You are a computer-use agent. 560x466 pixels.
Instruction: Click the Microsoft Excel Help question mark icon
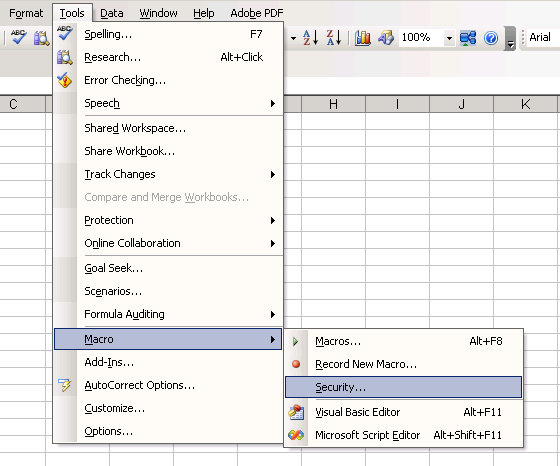click(x=491, y=37)
